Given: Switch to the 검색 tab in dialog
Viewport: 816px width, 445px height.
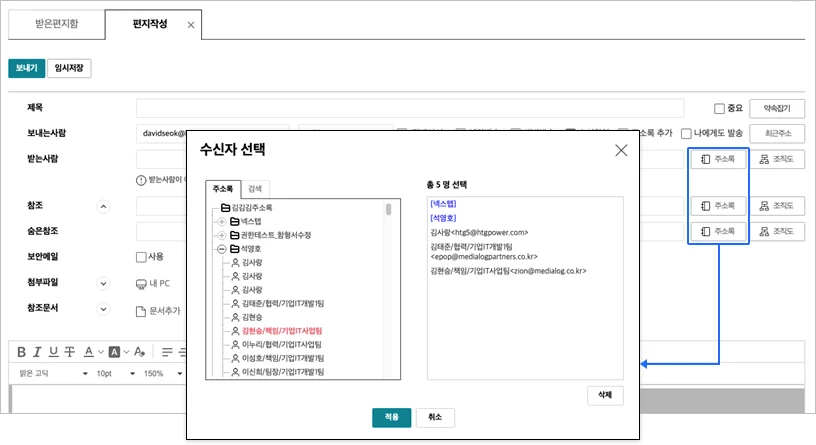Looking at the screenshot, I should click(258, 188).
